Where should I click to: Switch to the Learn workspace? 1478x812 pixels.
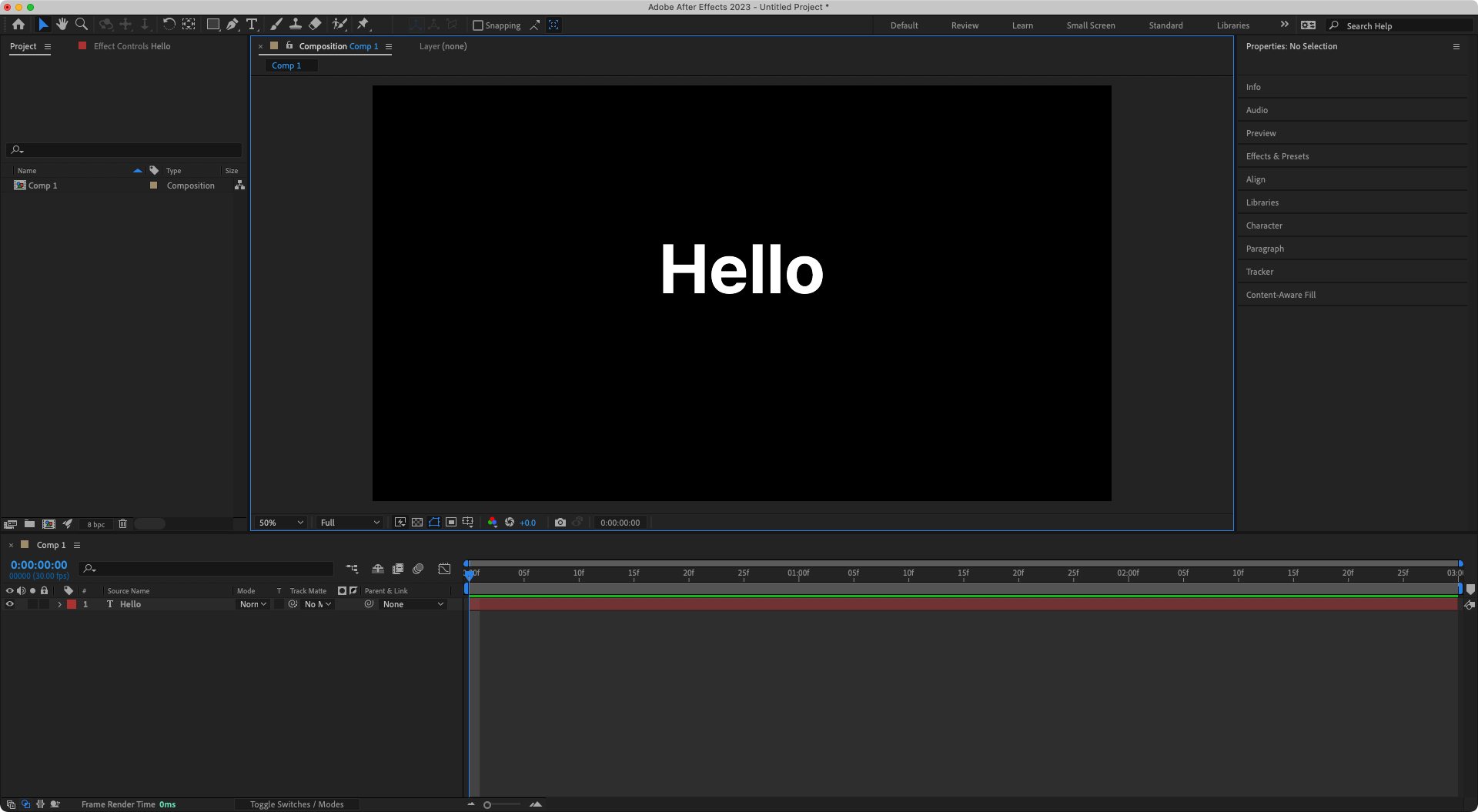pos(1022,25)
